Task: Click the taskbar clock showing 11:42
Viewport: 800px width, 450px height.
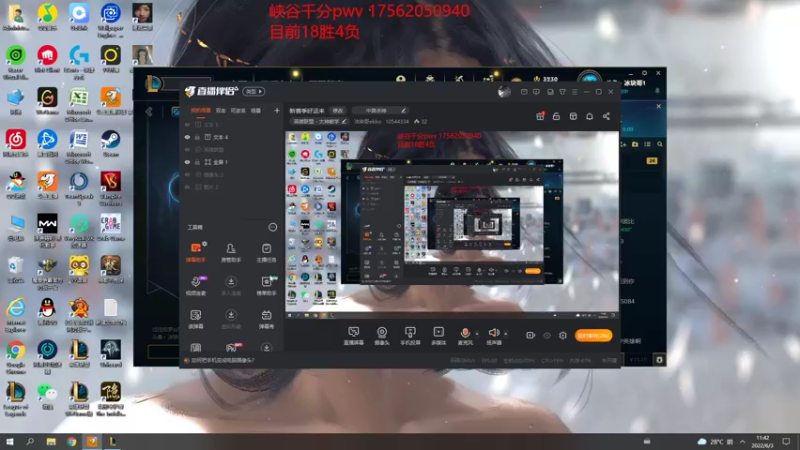Action: (x=763, y=441)
